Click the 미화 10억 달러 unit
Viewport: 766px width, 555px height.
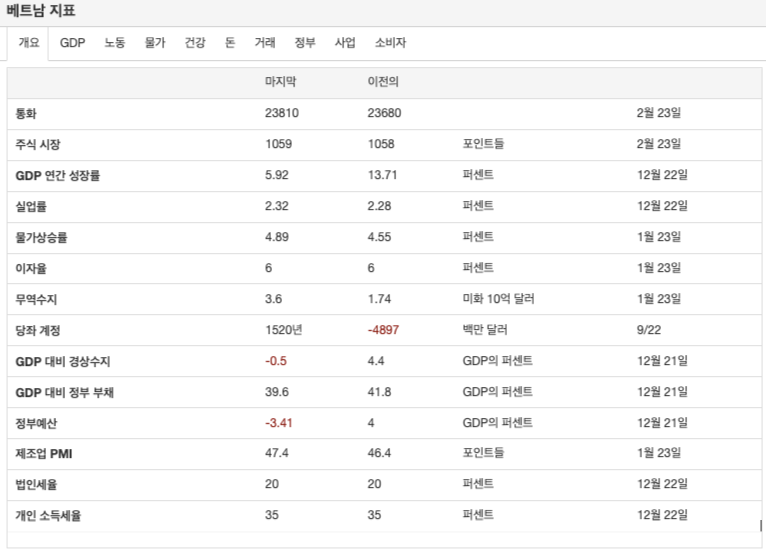[498, 299]
